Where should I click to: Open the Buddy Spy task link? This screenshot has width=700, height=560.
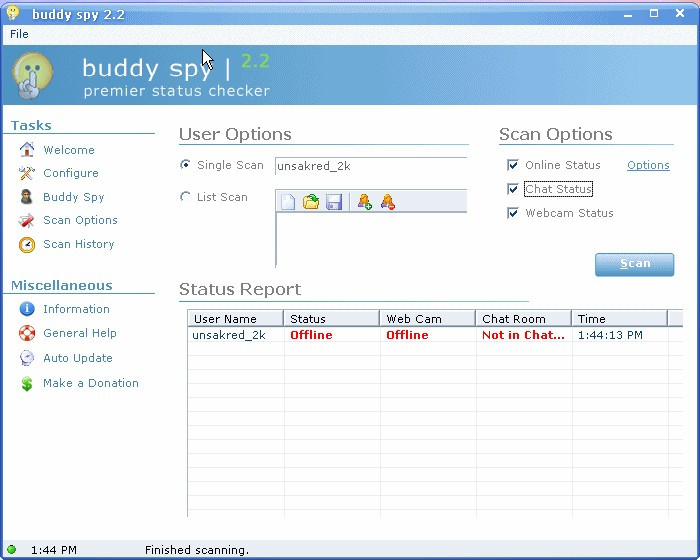pyautogui.click(x=74, y=197)
